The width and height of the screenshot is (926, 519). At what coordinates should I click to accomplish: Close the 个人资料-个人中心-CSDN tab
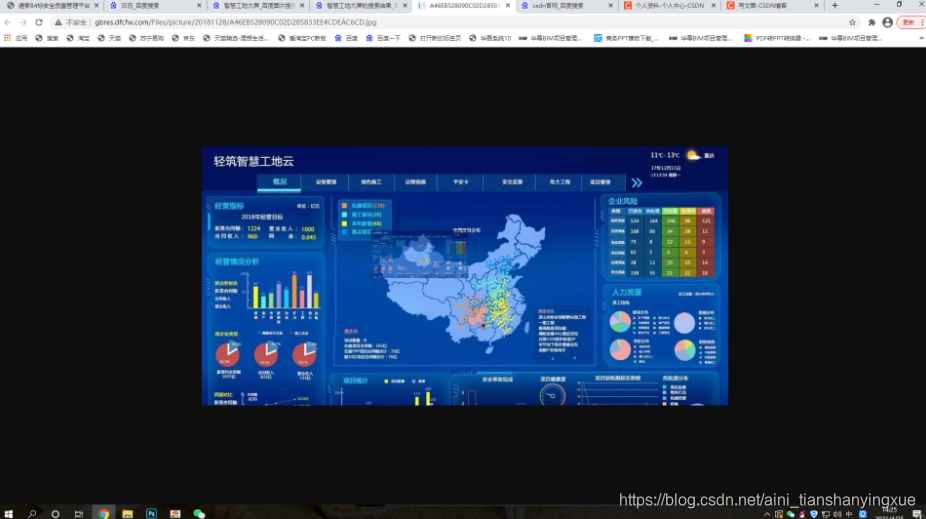[x=713, y=5]
